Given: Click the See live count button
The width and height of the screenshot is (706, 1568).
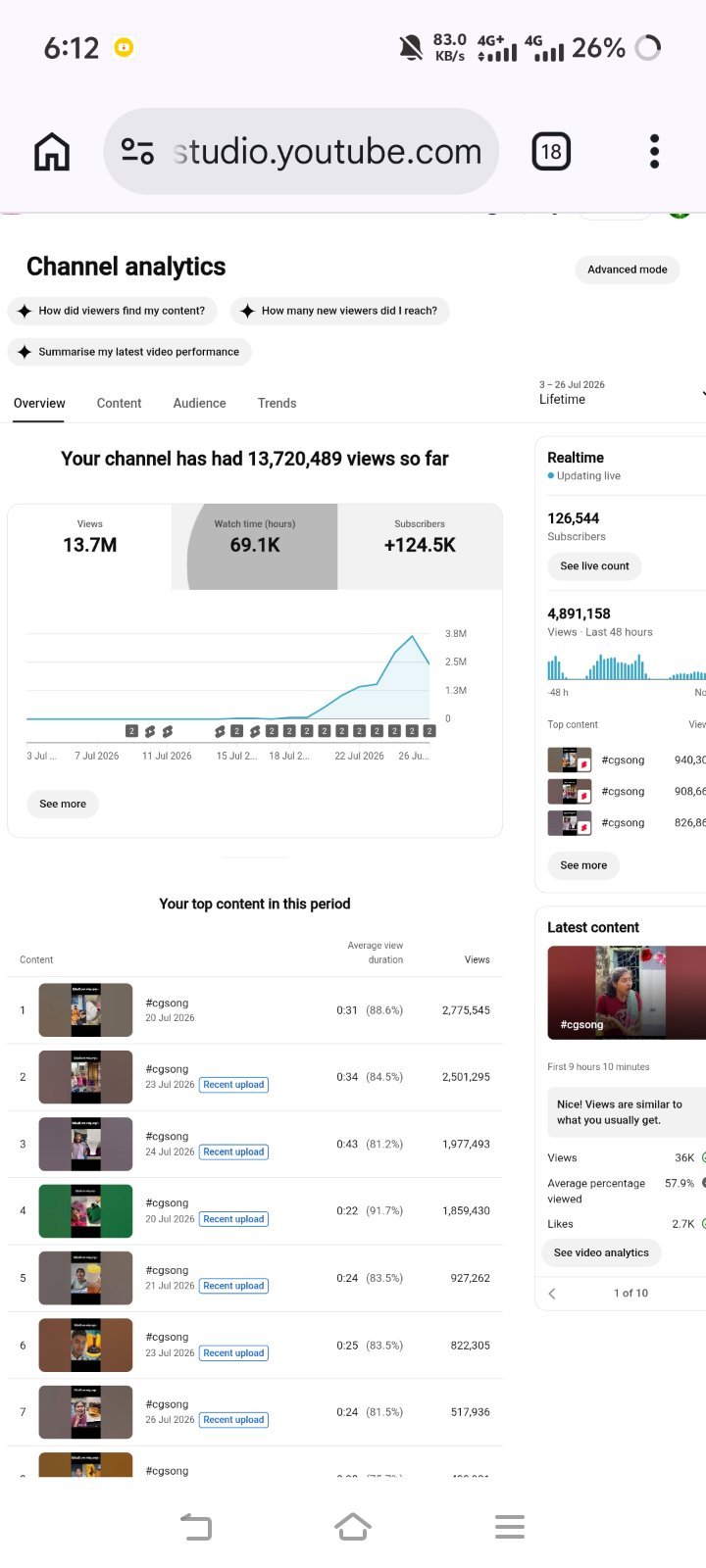Looking at the screenshot, I should pos(594,565).
